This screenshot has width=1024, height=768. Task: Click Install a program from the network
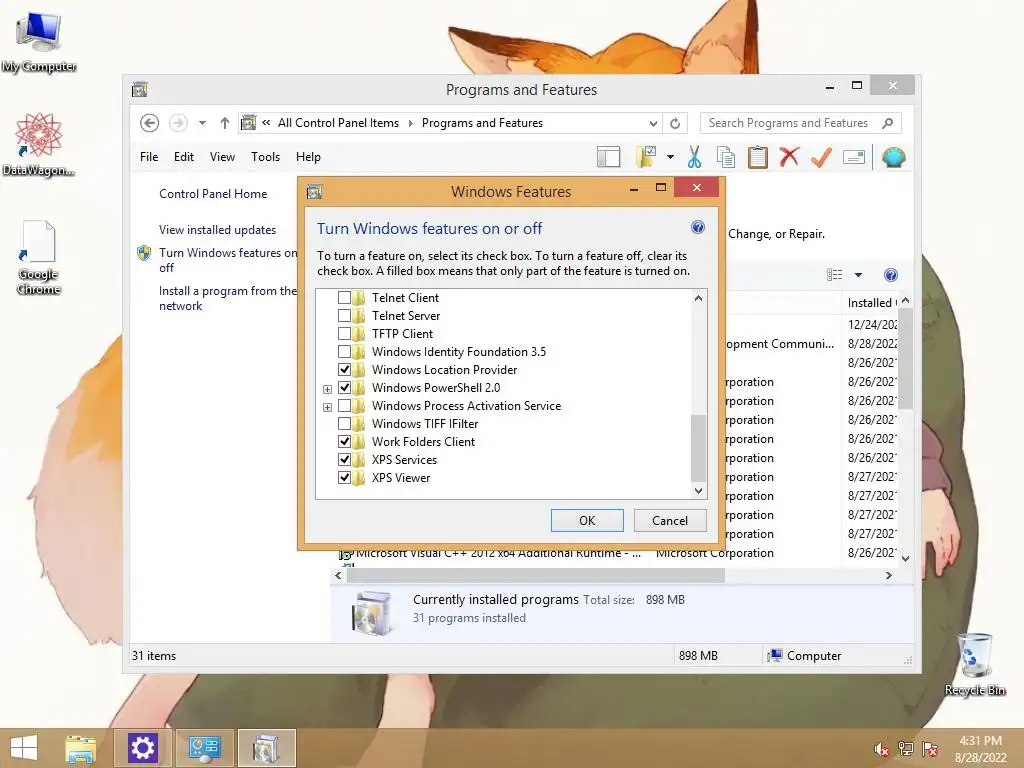click(x=228, y=298)
